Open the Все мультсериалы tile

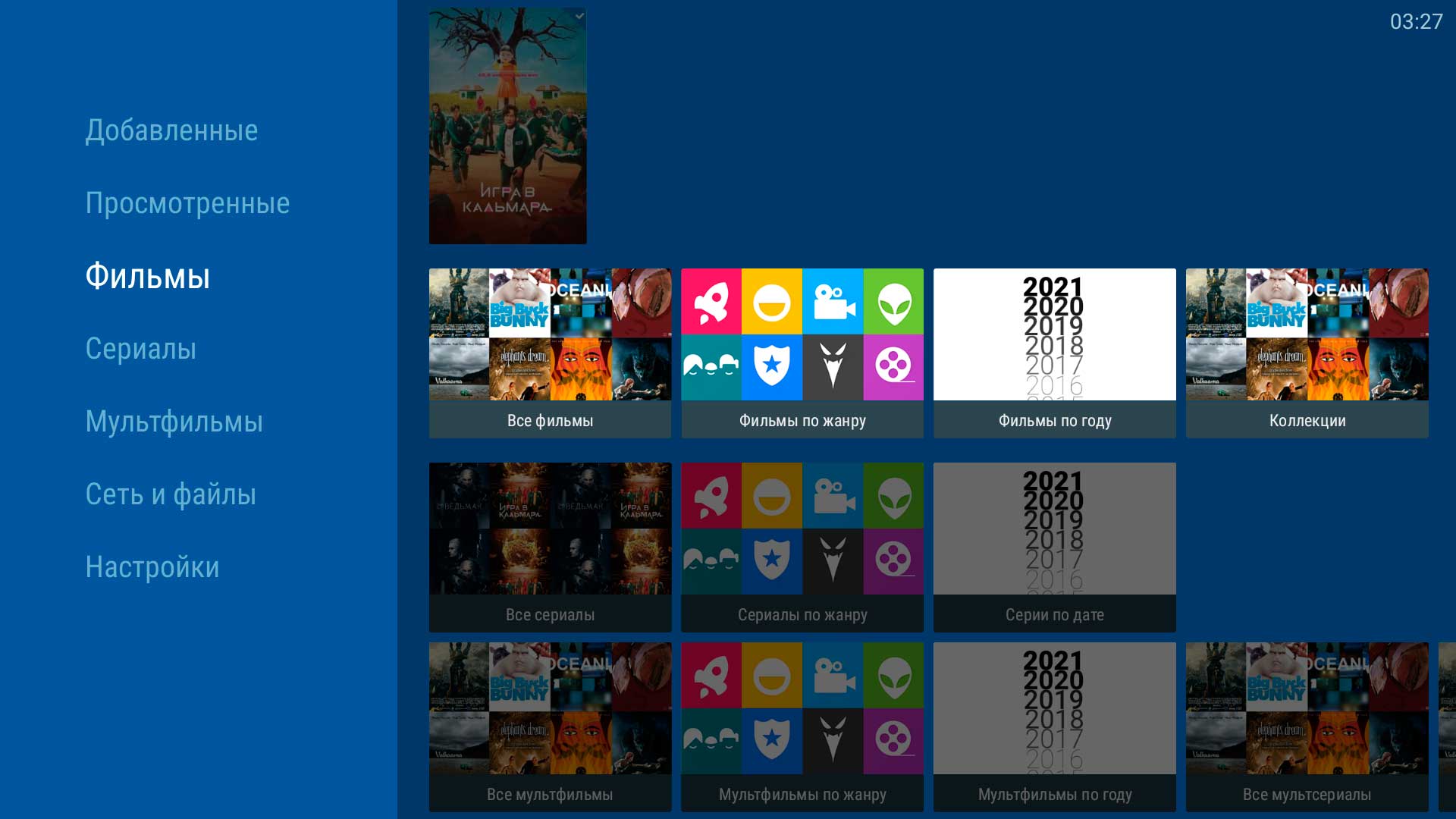[1307, 726]
